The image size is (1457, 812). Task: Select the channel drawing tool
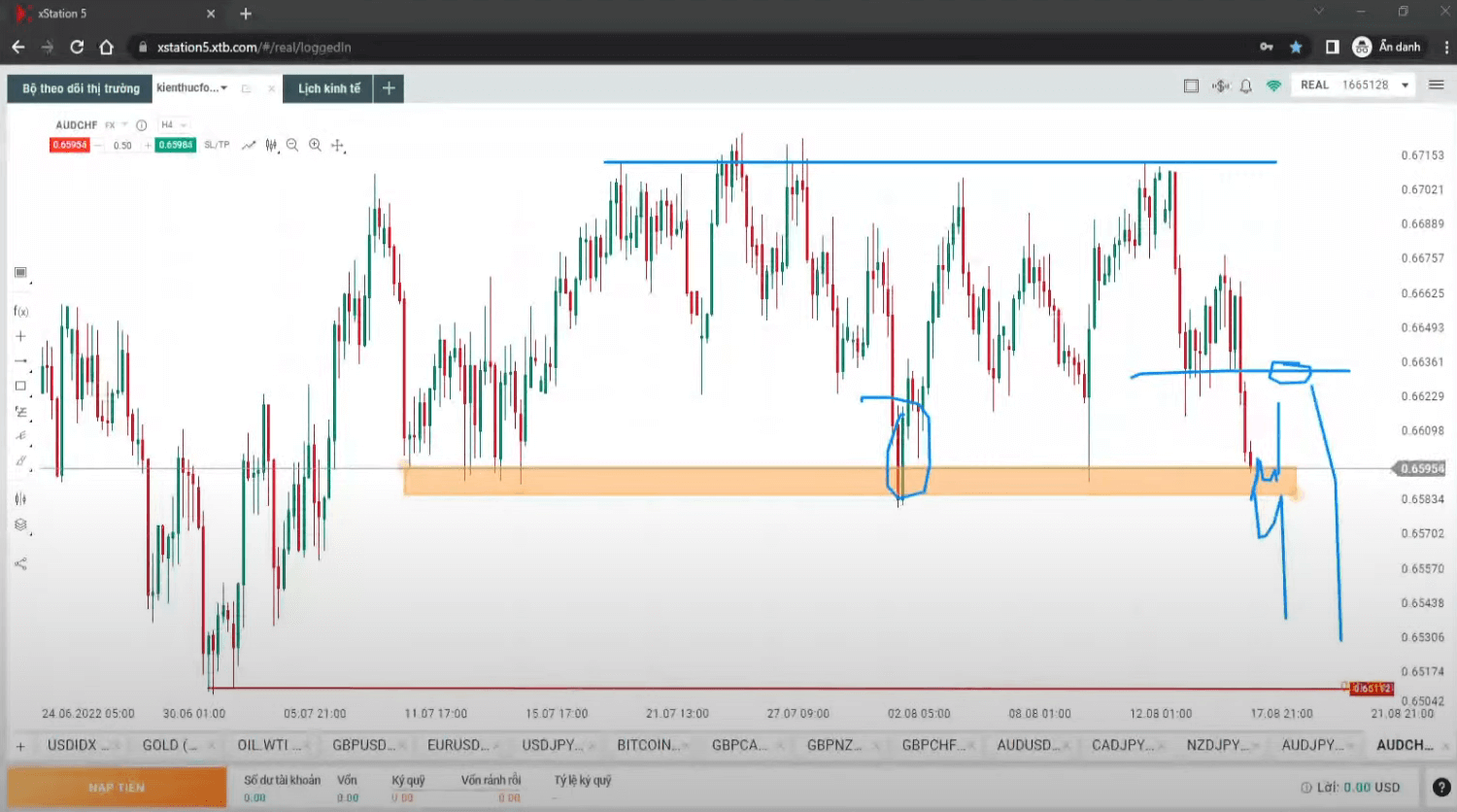tap(20, 461)
